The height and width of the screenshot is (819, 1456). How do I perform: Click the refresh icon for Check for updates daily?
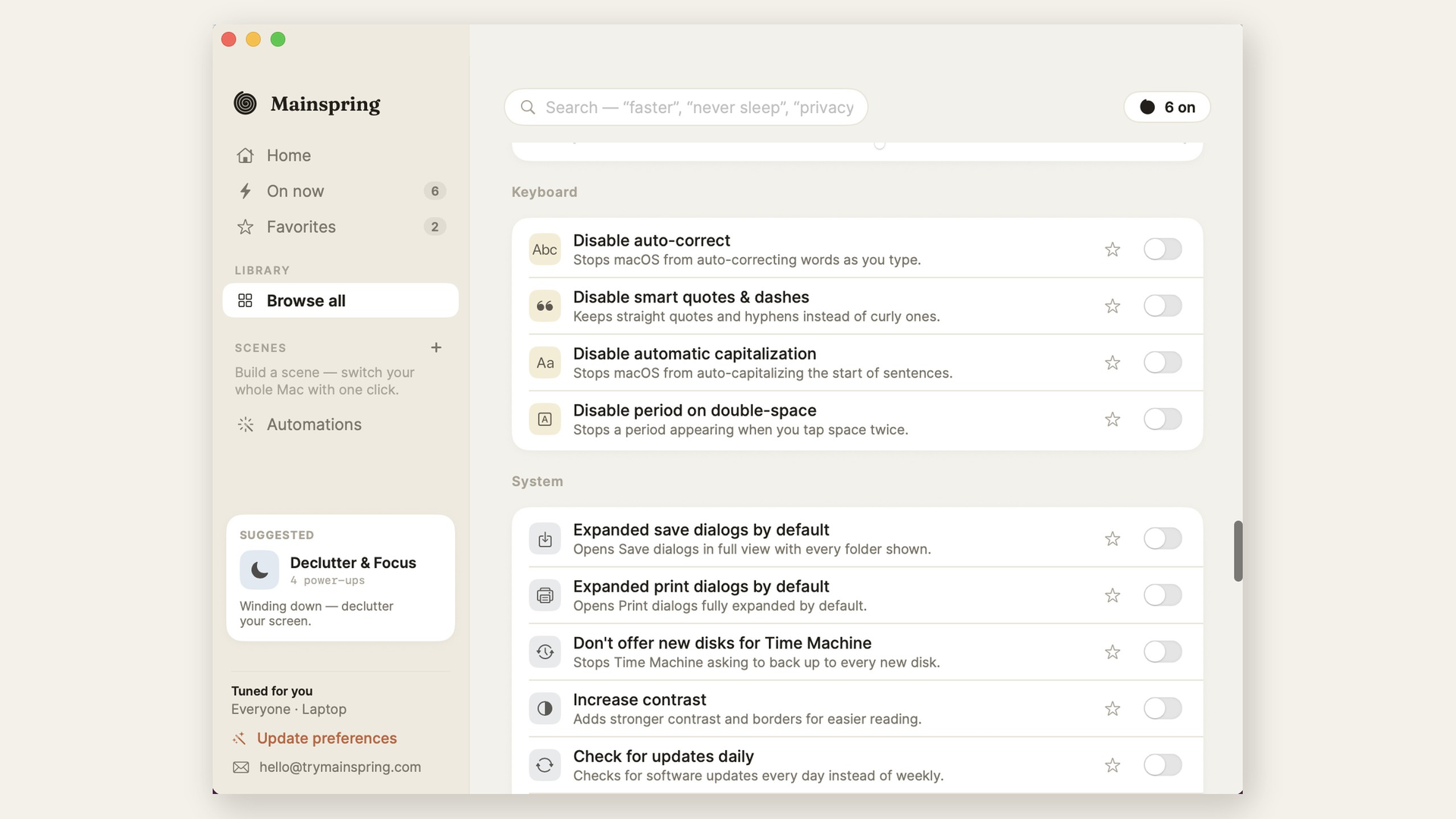[x=544, y=765]
